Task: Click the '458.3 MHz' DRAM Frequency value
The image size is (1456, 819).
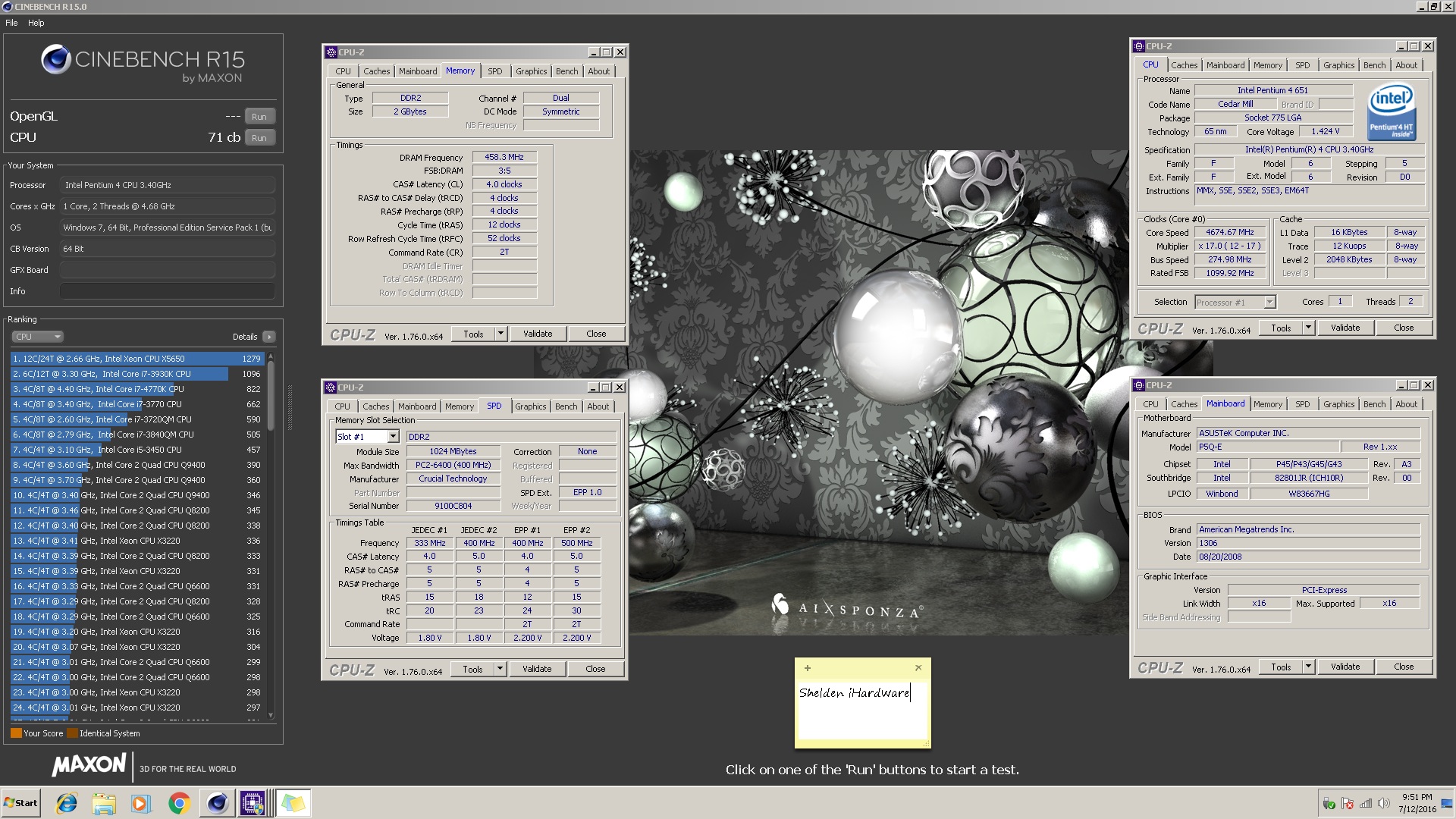Action: click(504, 157)
